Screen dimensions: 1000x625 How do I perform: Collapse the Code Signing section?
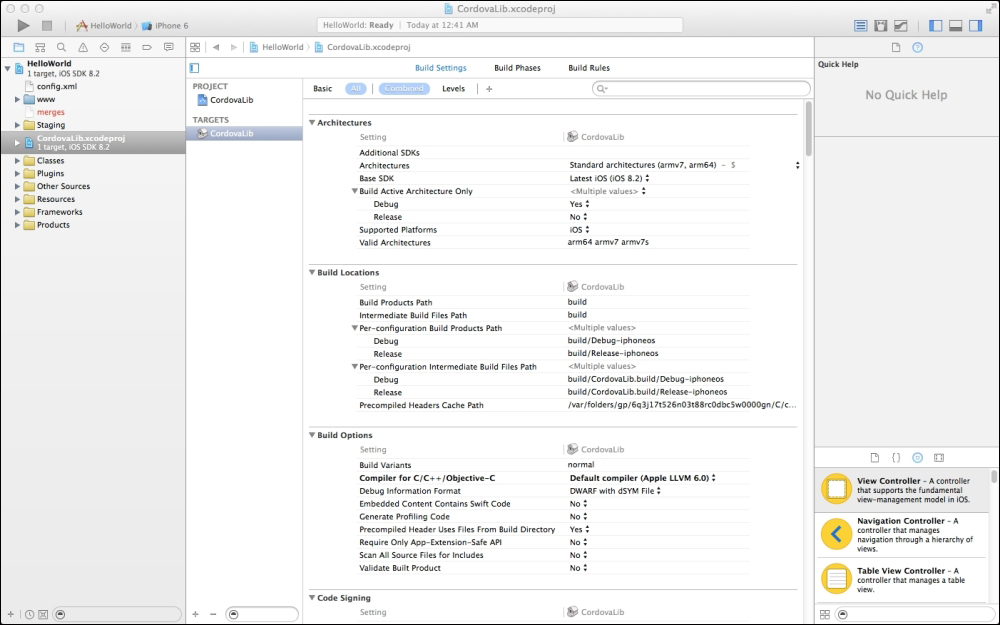(x=312, y=598)
